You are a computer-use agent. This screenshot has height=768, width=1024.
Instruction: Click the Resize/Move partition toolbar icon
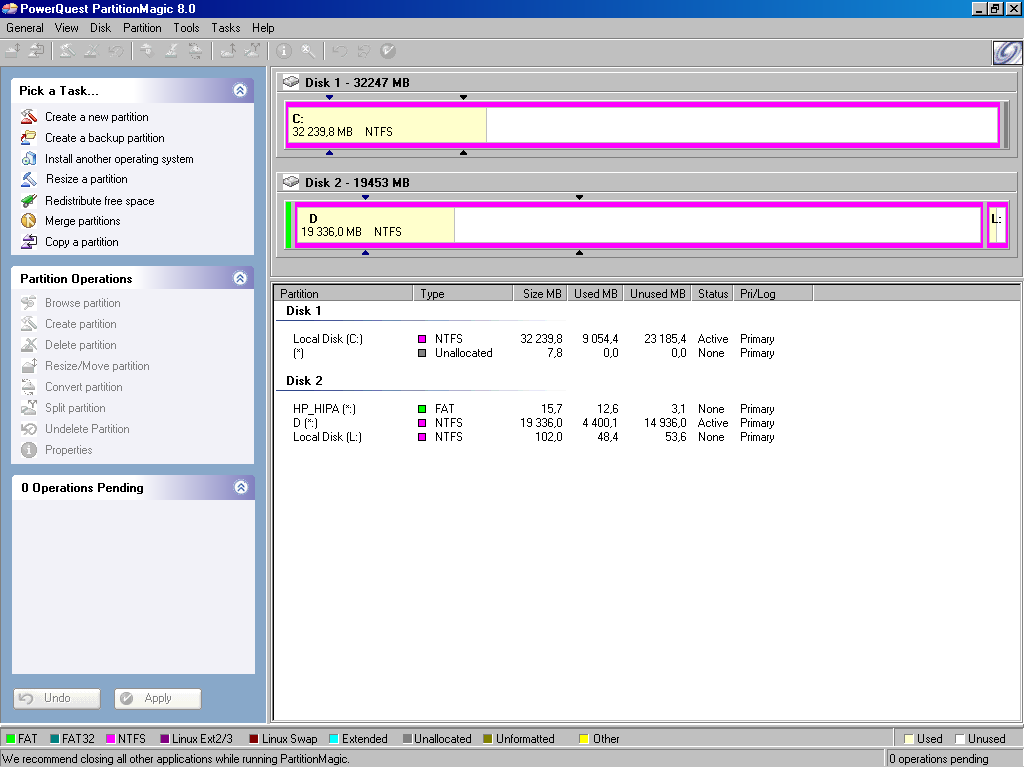[13, 51]
